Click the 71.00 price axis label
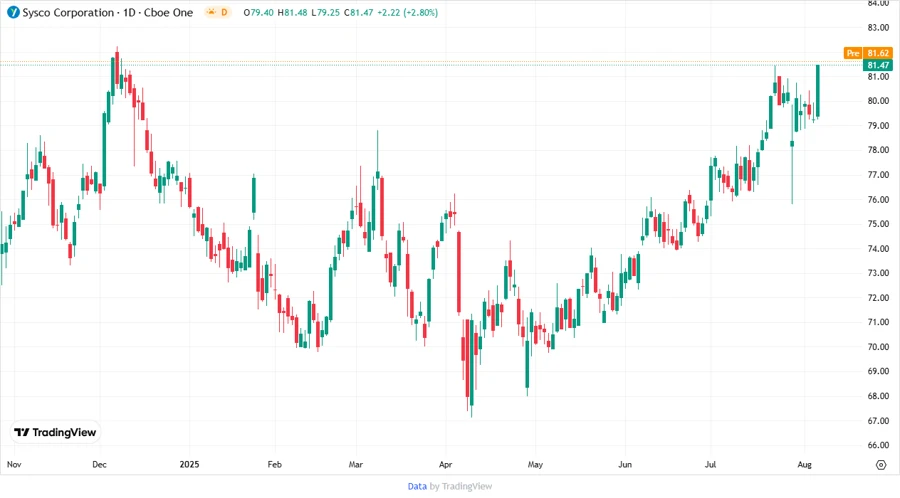The image size is (900, 498). pyautogui.click(x=878, y=322)
